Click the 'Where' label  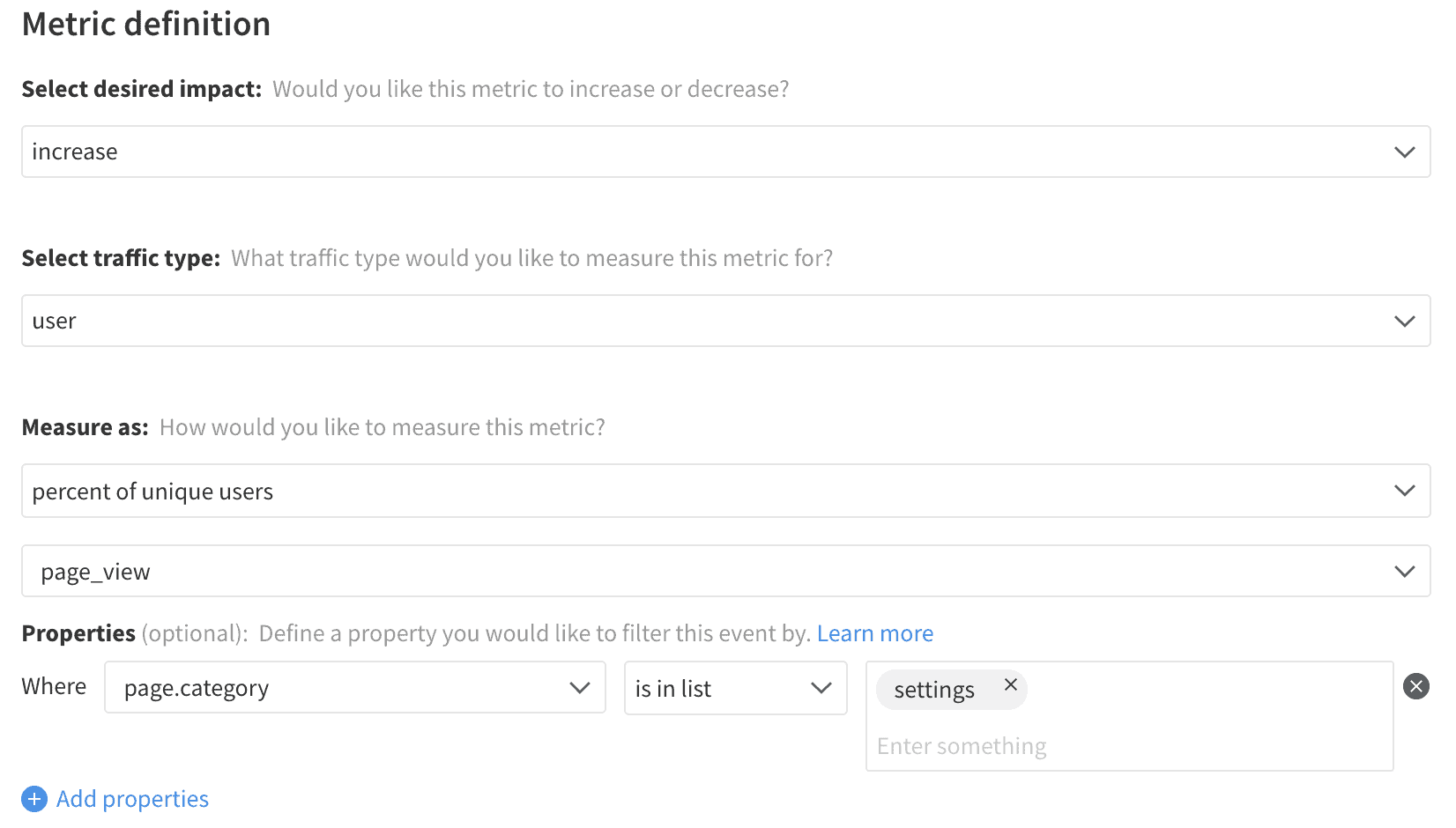[54, 686]
